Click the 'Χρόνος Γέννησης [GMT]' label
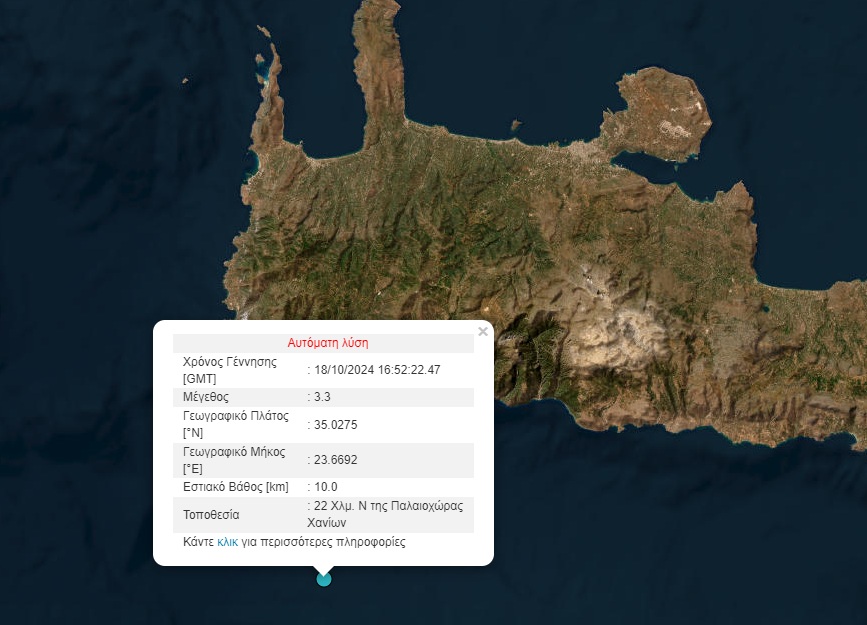The height and width of the screenshot is (625, 867). pyautogui.click(x=229, y=370)
